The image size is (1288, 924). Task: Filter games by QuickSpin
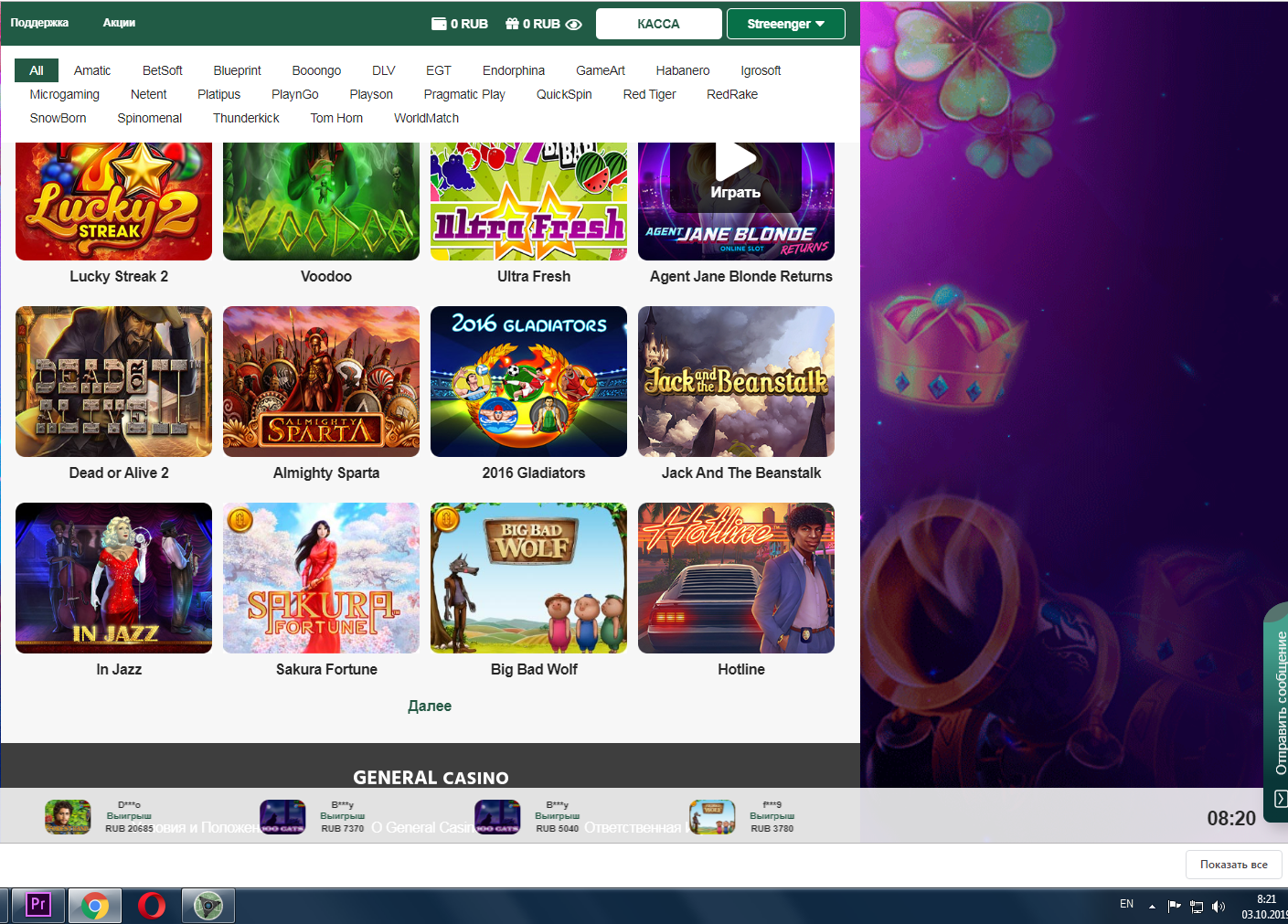pos(564,94)
